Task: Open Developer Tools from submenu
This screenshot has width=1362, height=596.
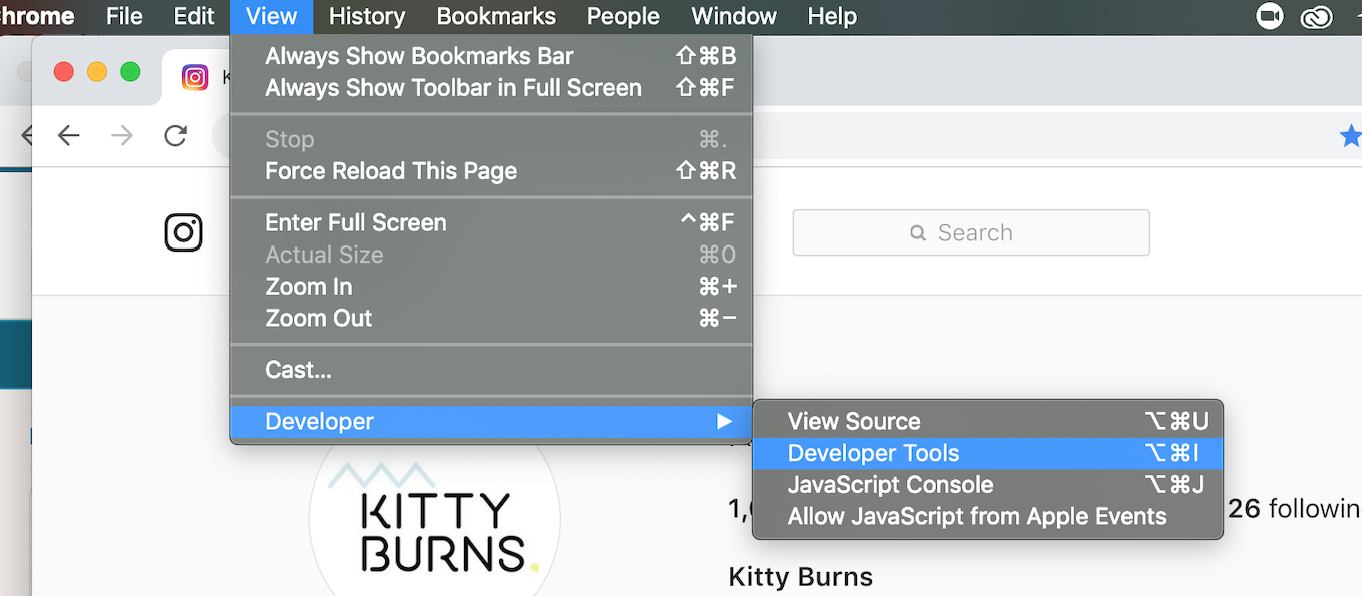Action: pos(987,453)
